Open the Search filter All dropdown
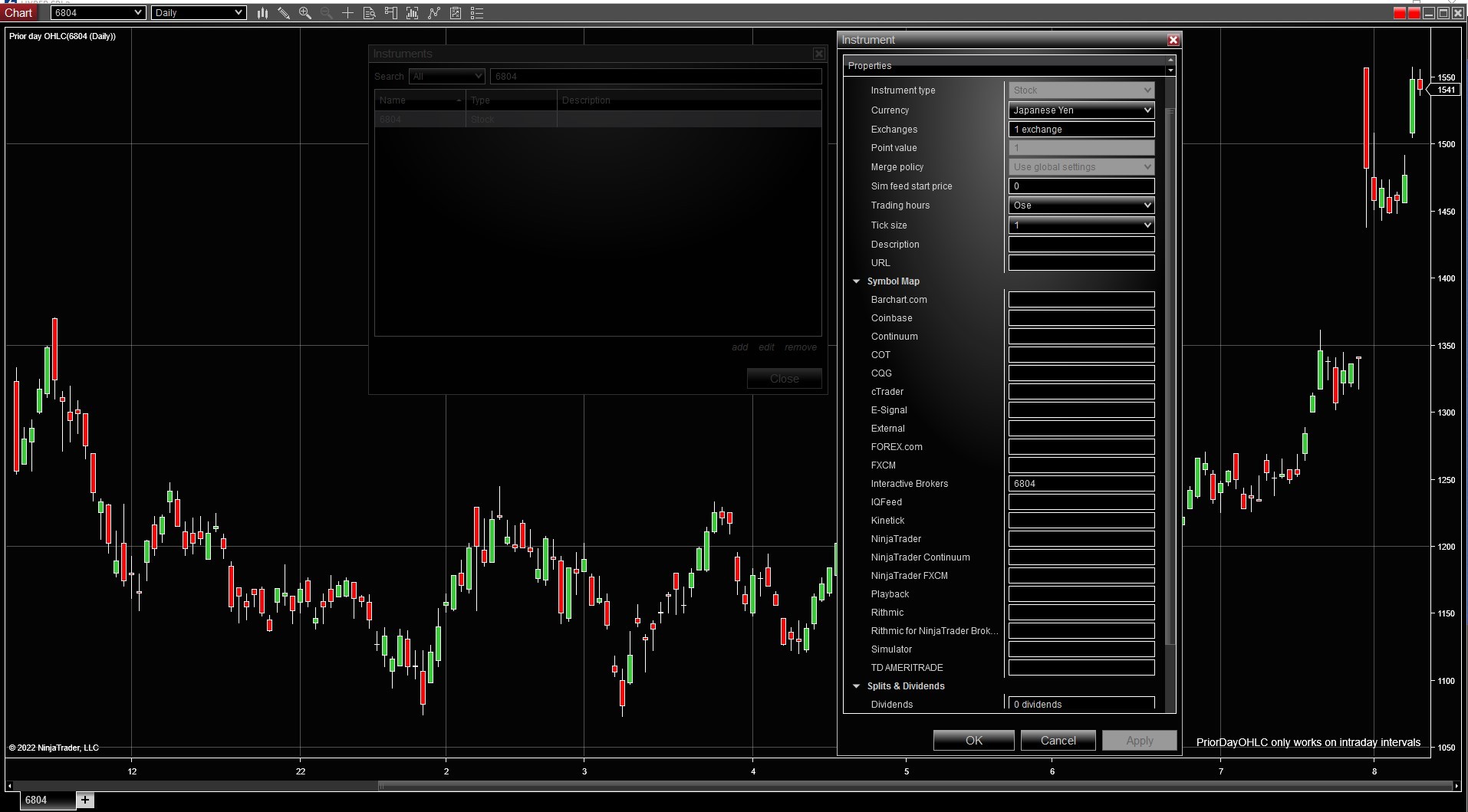The image size is (1468, 812). pos(447,77)
